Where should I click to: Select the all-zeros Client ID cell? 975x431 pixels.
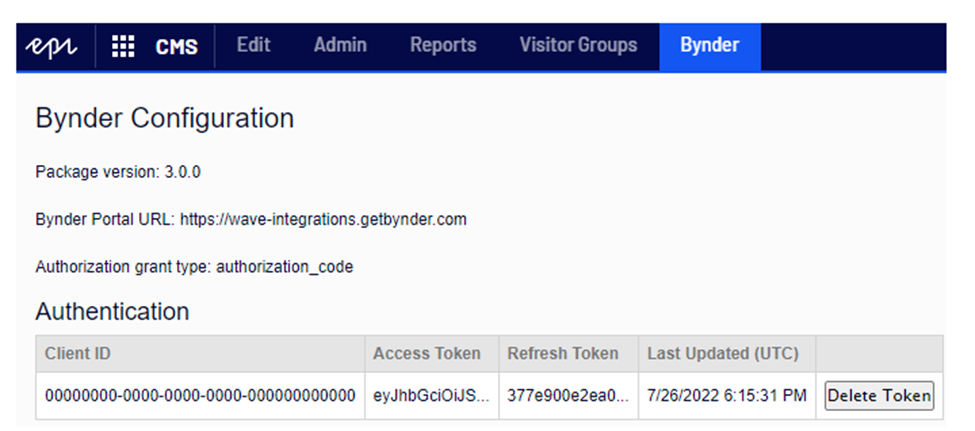tap(200, 396)
